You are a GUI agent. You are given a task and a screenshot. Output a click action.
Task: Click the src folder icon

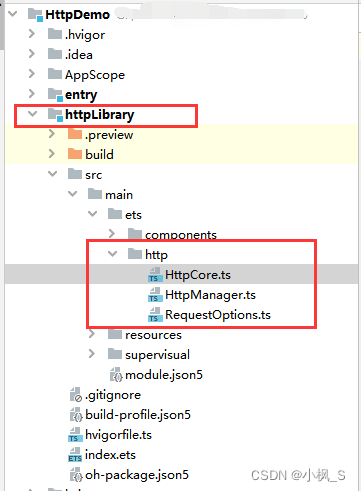(75, 174)
